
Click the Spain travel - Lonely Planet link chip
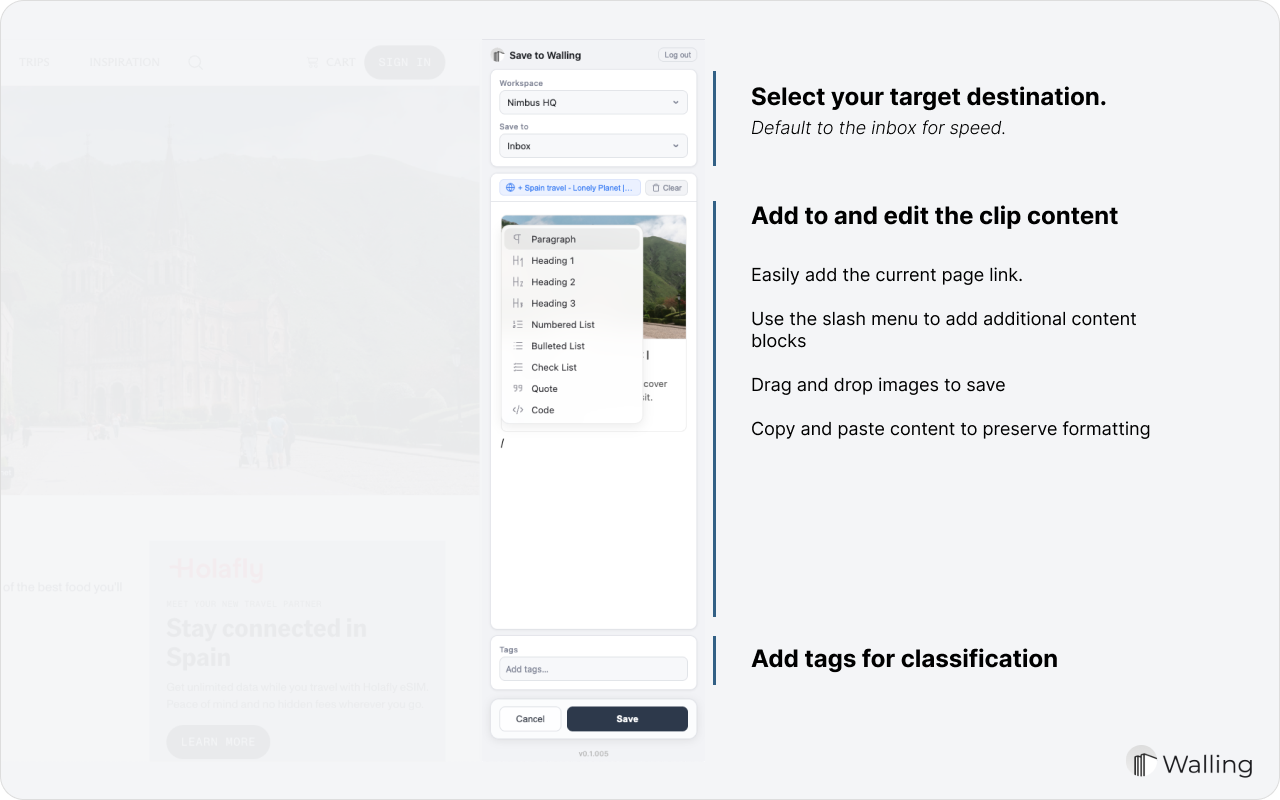[x=570, y=187]
